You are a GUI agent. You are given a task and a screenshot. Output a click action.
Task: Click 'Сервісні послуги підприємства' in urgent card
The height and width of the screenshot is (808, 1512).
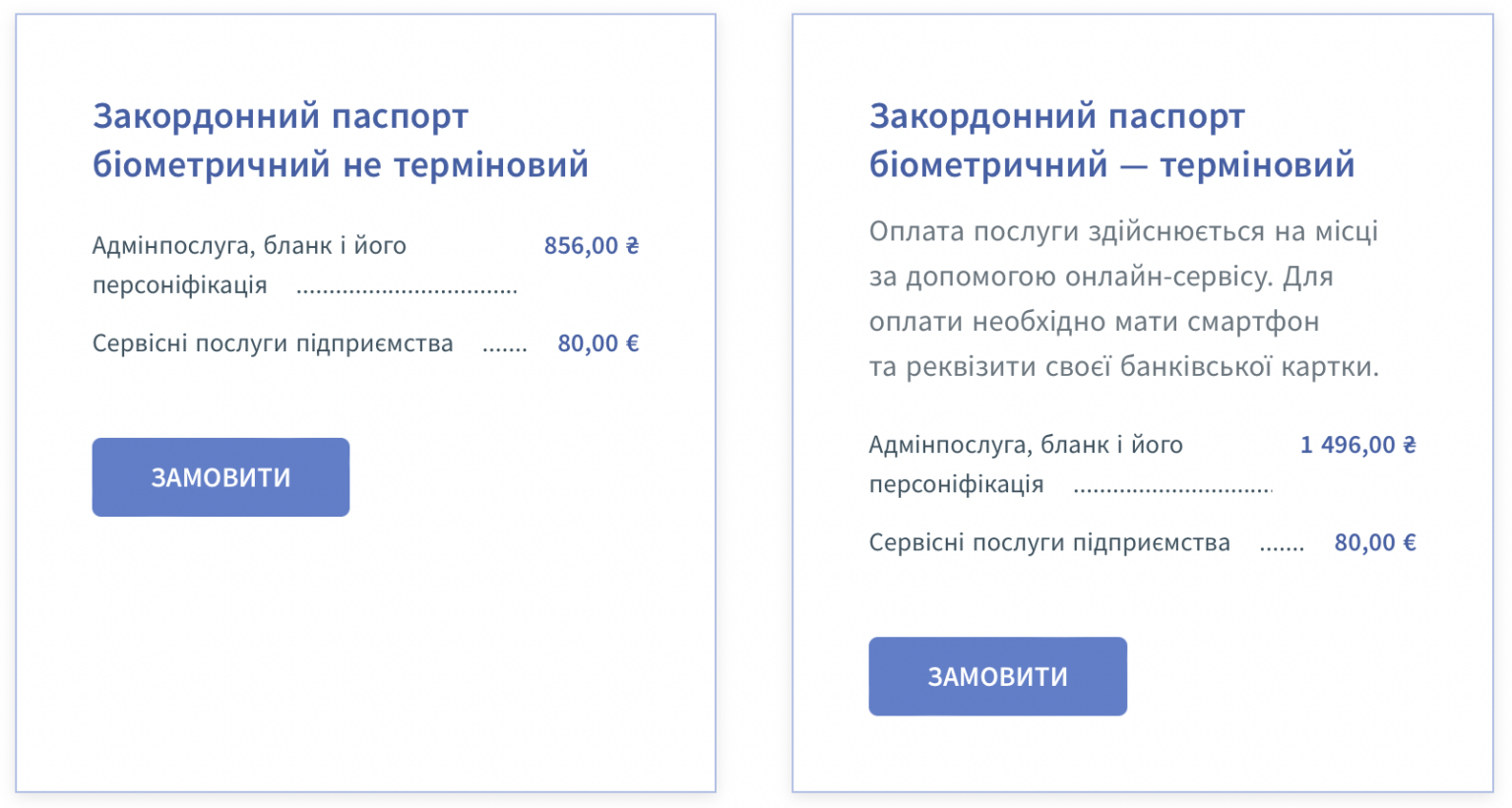[x=1049, y=542]
